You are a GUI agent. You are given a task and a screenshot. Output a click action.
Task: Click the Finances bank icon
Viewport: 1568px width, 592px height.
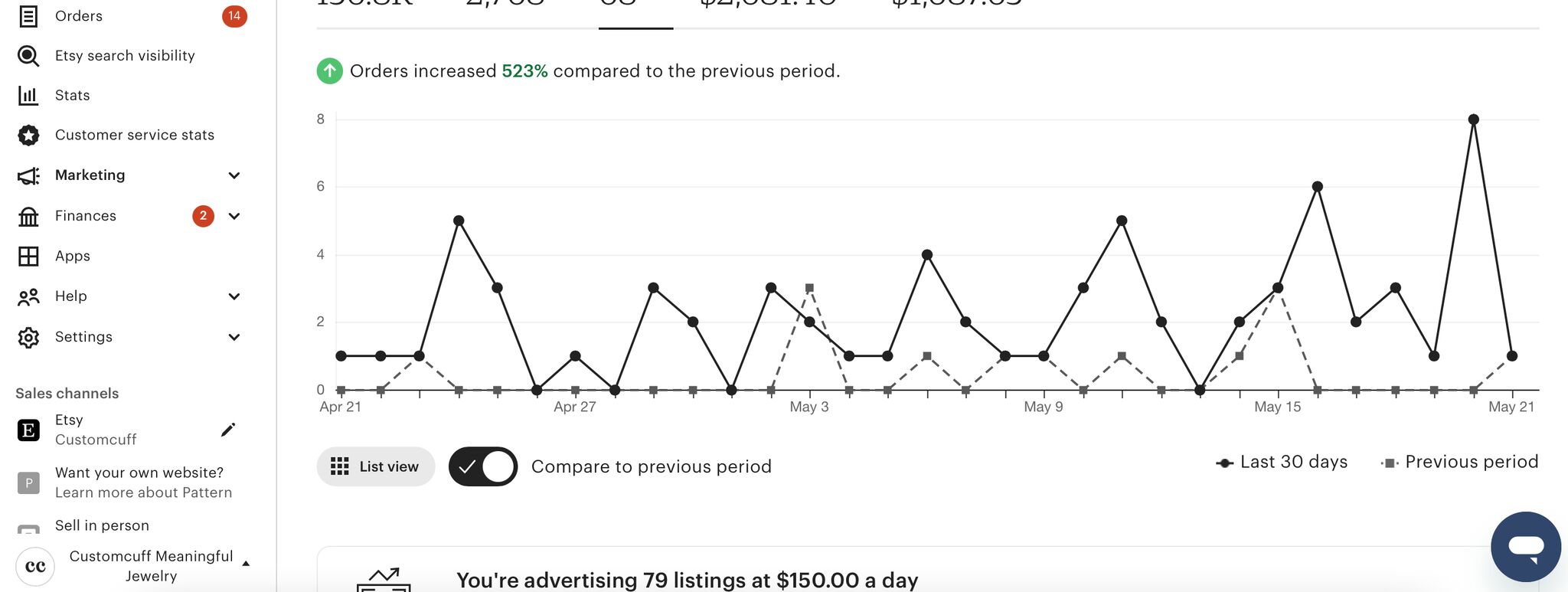coord(28,217)
